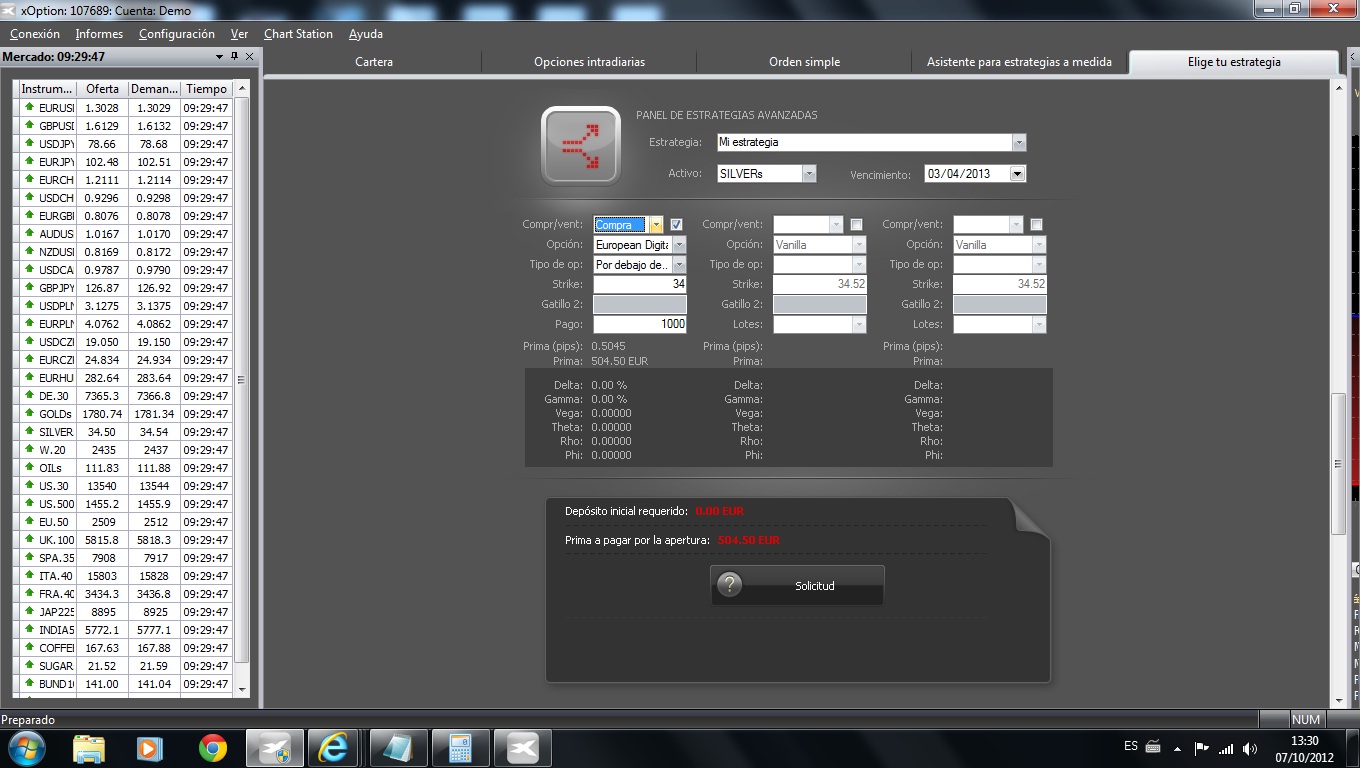Expand the European Digital option dropdown
1360x768 pixels.
[679, 244]
